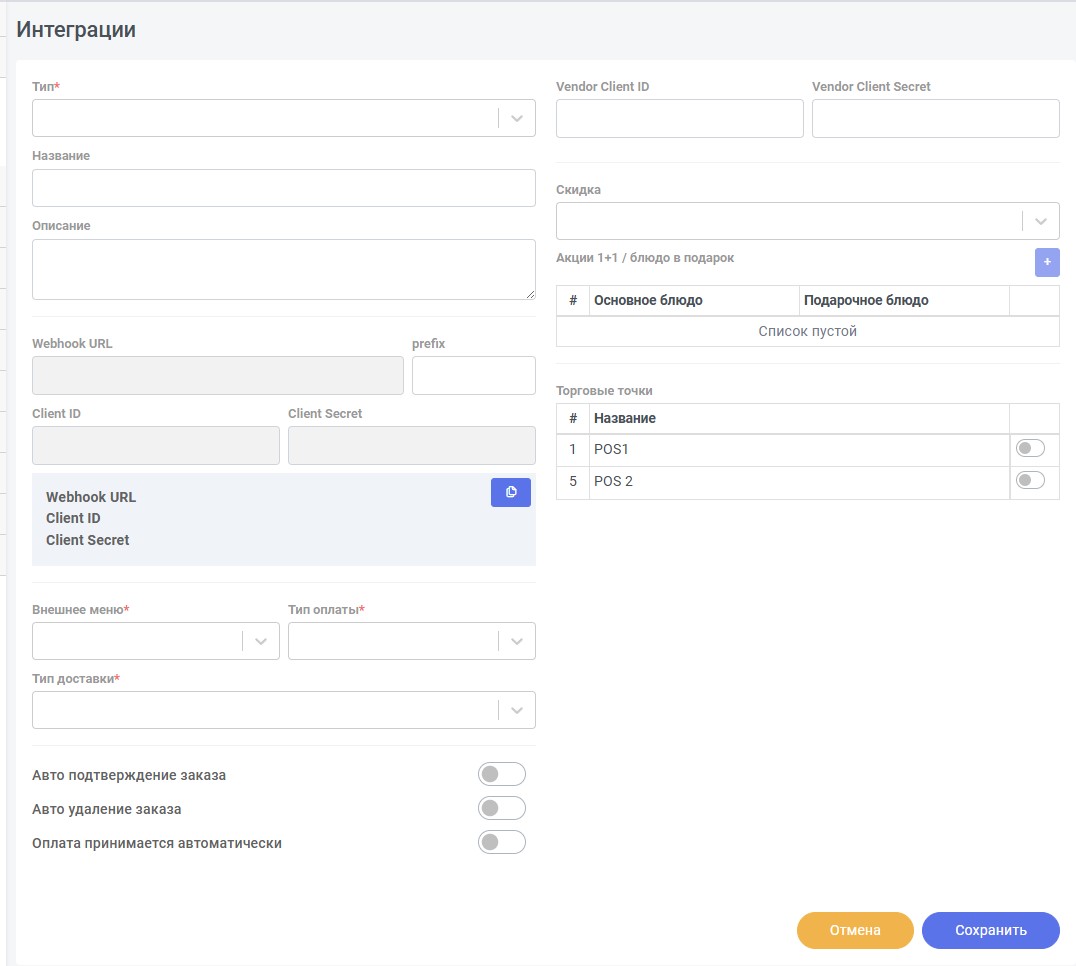Enable the POS1 trade point toggle
Viewport: 1076px width, 966px height.
1030,449
